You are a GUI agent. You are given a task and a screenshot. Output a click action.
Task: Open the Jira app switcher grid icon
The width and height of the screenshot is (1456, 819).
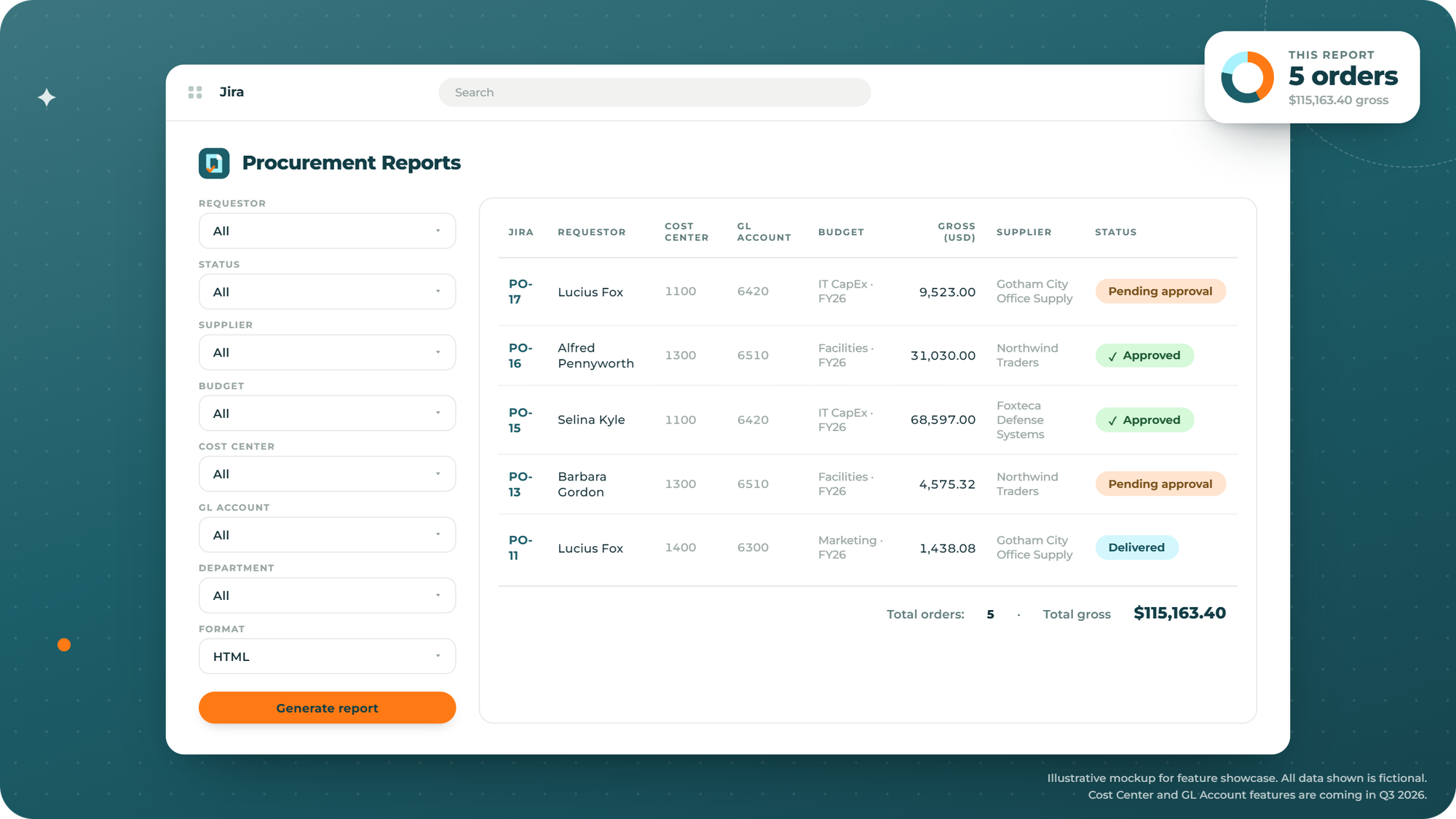(195, 92)
